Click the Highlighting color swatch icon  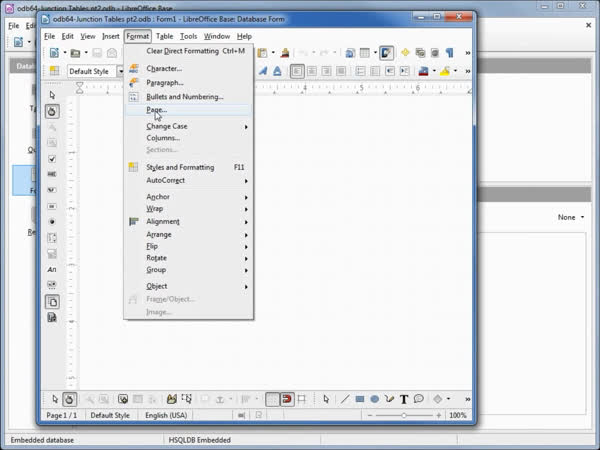tap(445, 71)
